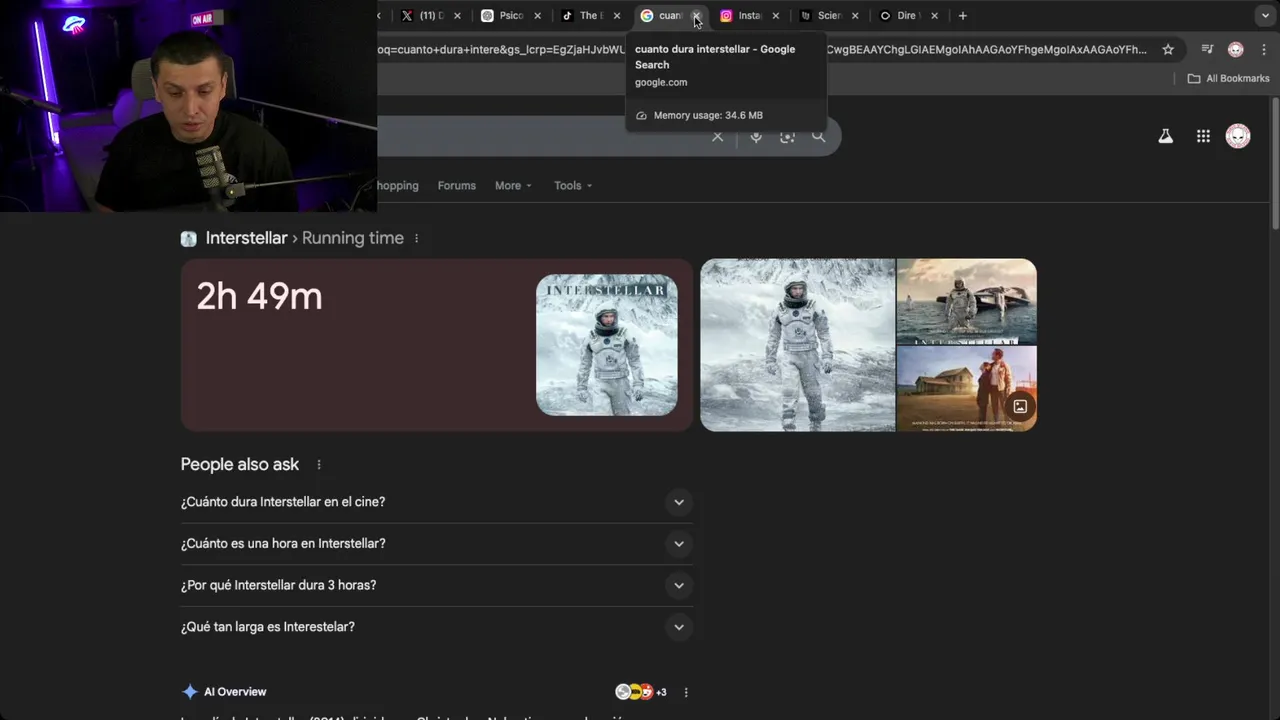Bookmark this page with star icon

coord(1168,49)
